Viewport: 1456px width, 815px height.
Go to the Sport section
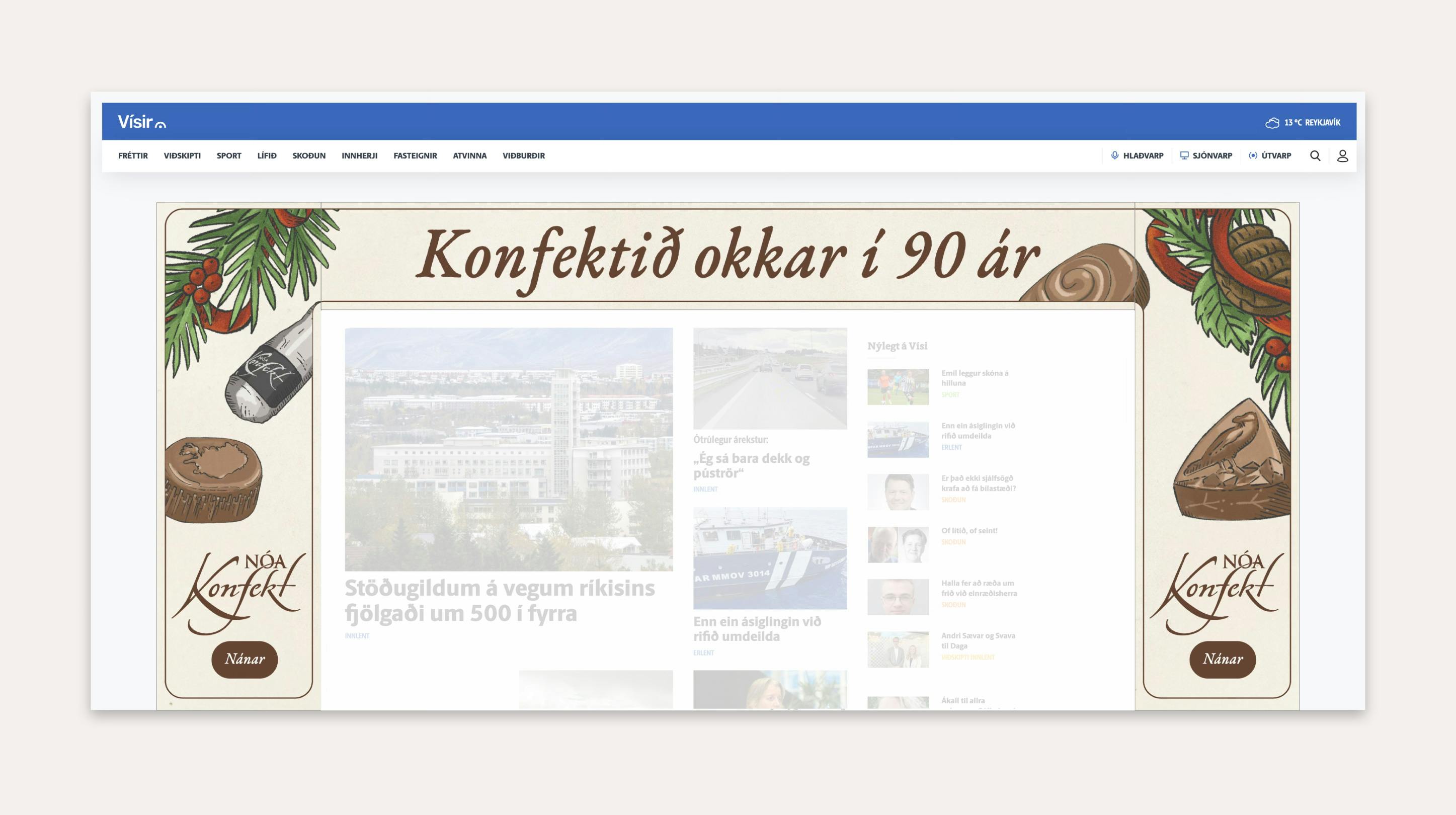point(229,156)
